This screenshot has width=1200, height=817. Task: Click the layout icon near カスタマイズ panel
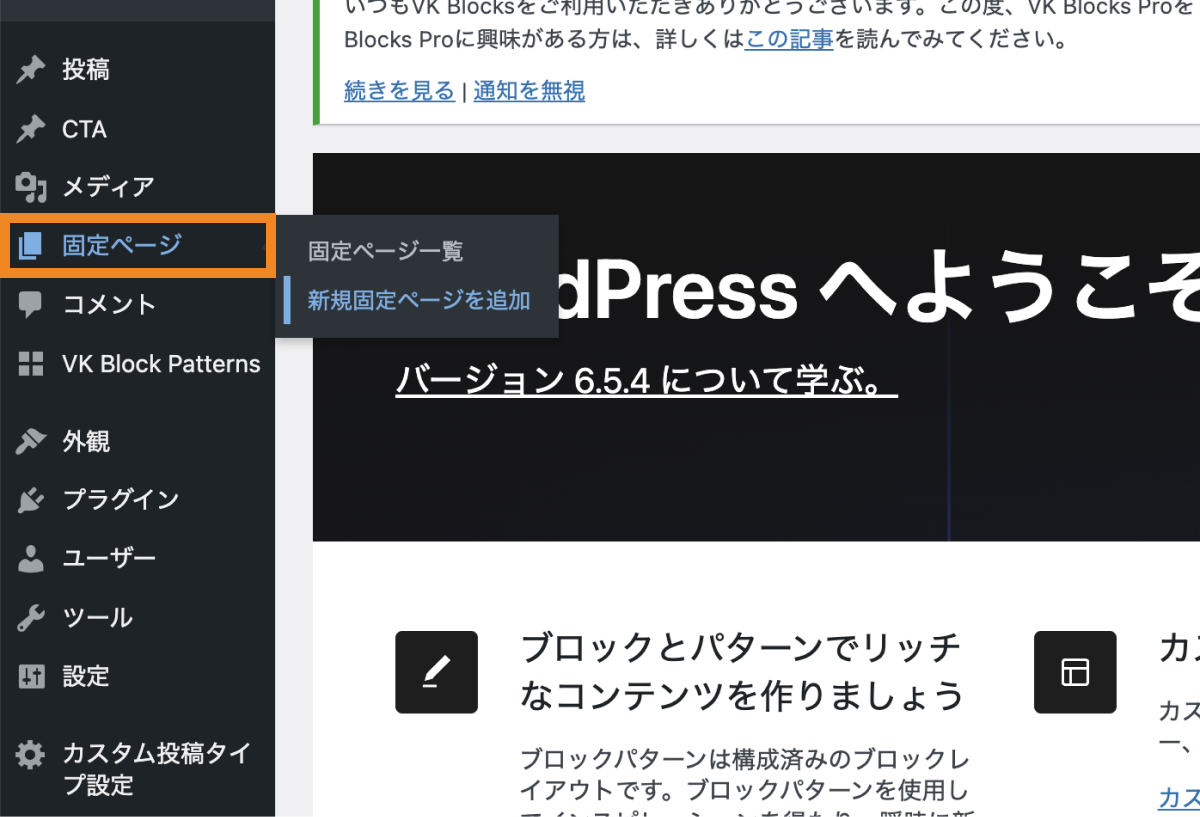pyautogui.click(x=1075, y=672)
